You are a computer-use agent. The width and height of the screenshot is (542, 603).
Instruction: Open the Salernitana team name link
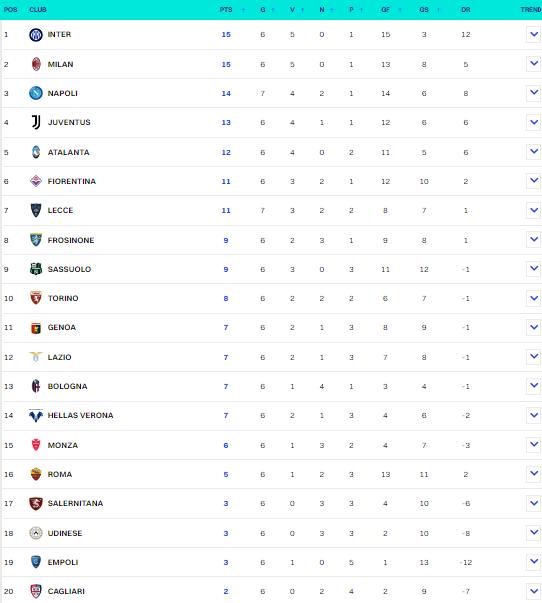coord(75,503)
